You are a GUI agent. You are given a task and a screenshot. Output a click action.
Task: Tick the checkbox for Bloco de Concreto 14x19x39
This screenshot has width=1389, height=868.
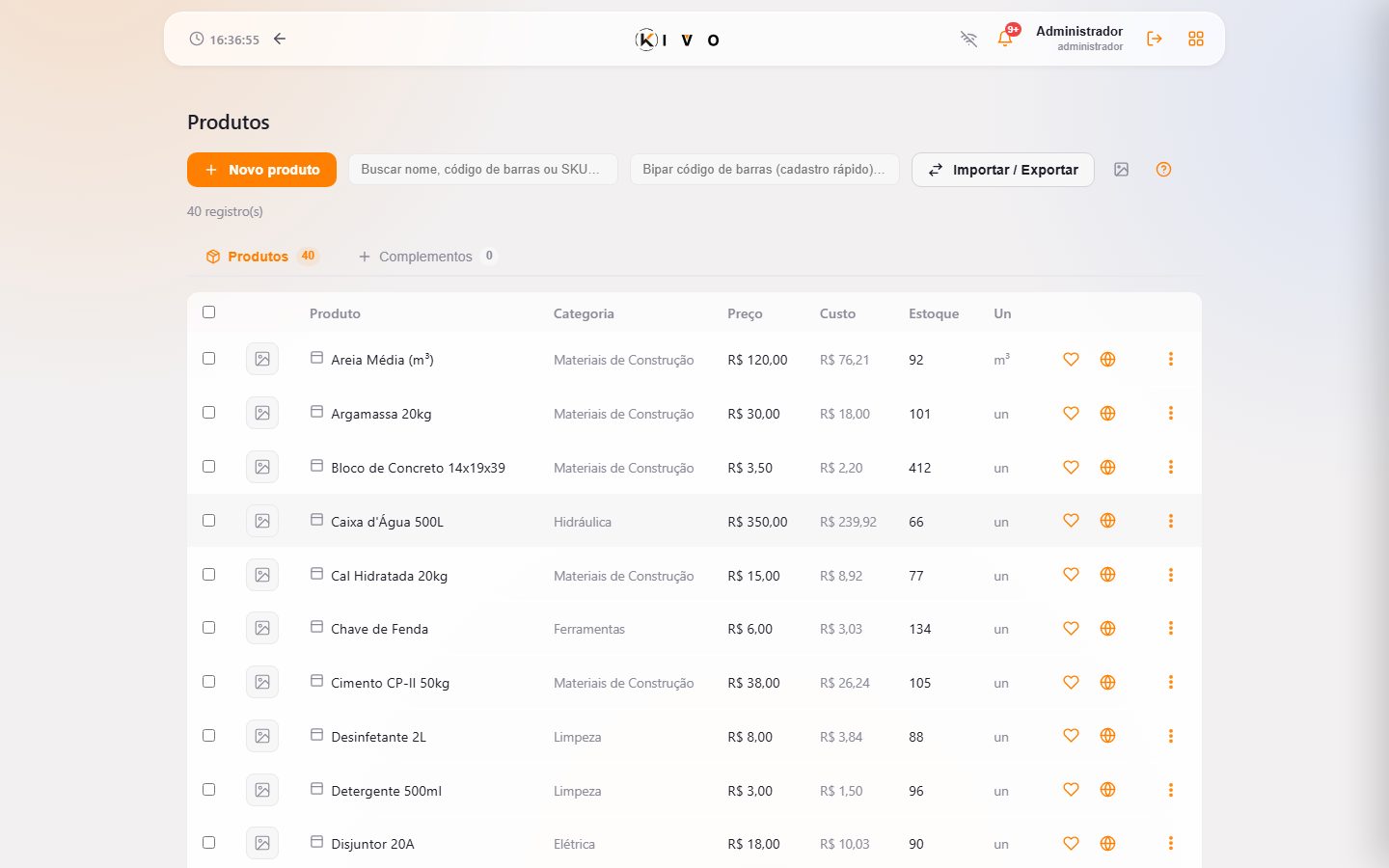pyautogui.click(x=208, y=467)
